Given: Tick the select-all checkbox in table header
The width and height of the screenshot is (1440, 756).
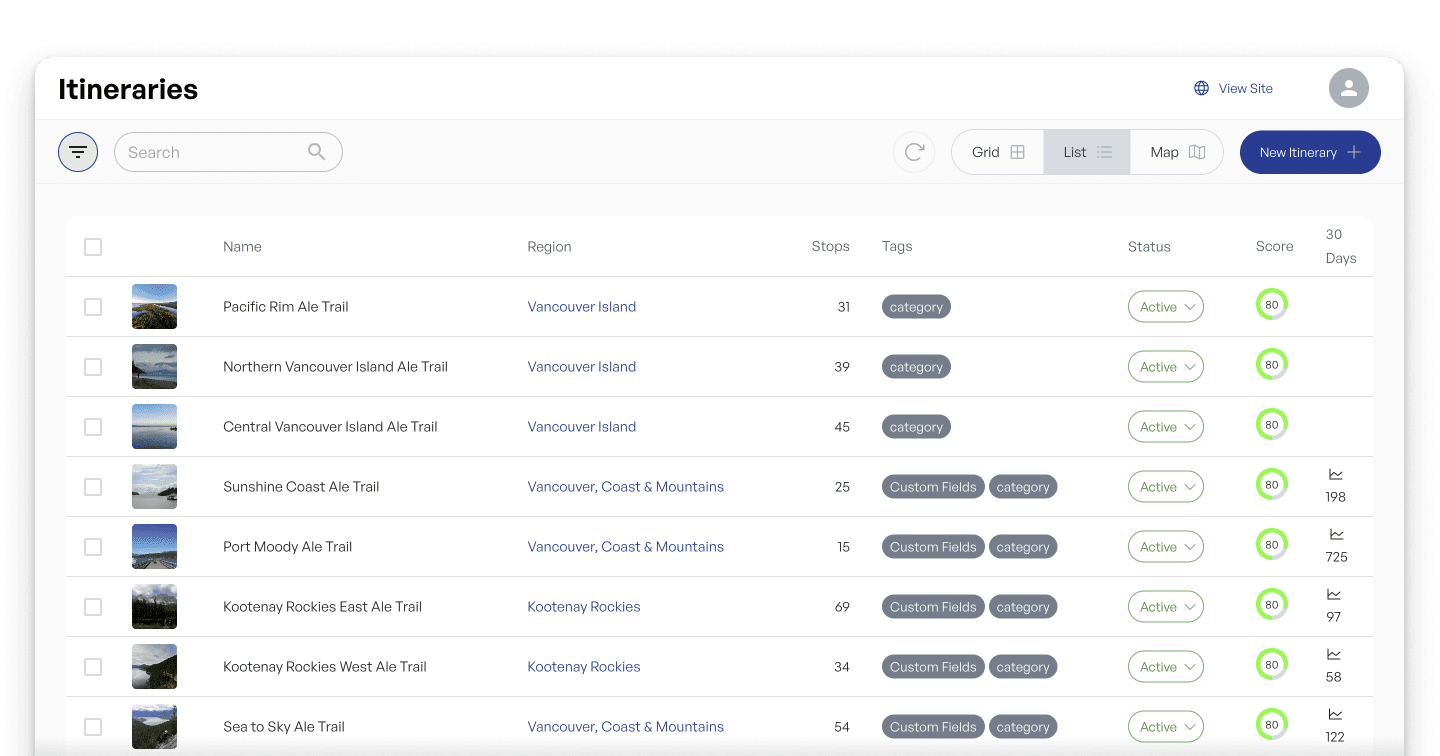Looking at the screenshot, I should (x=93, y=247).
